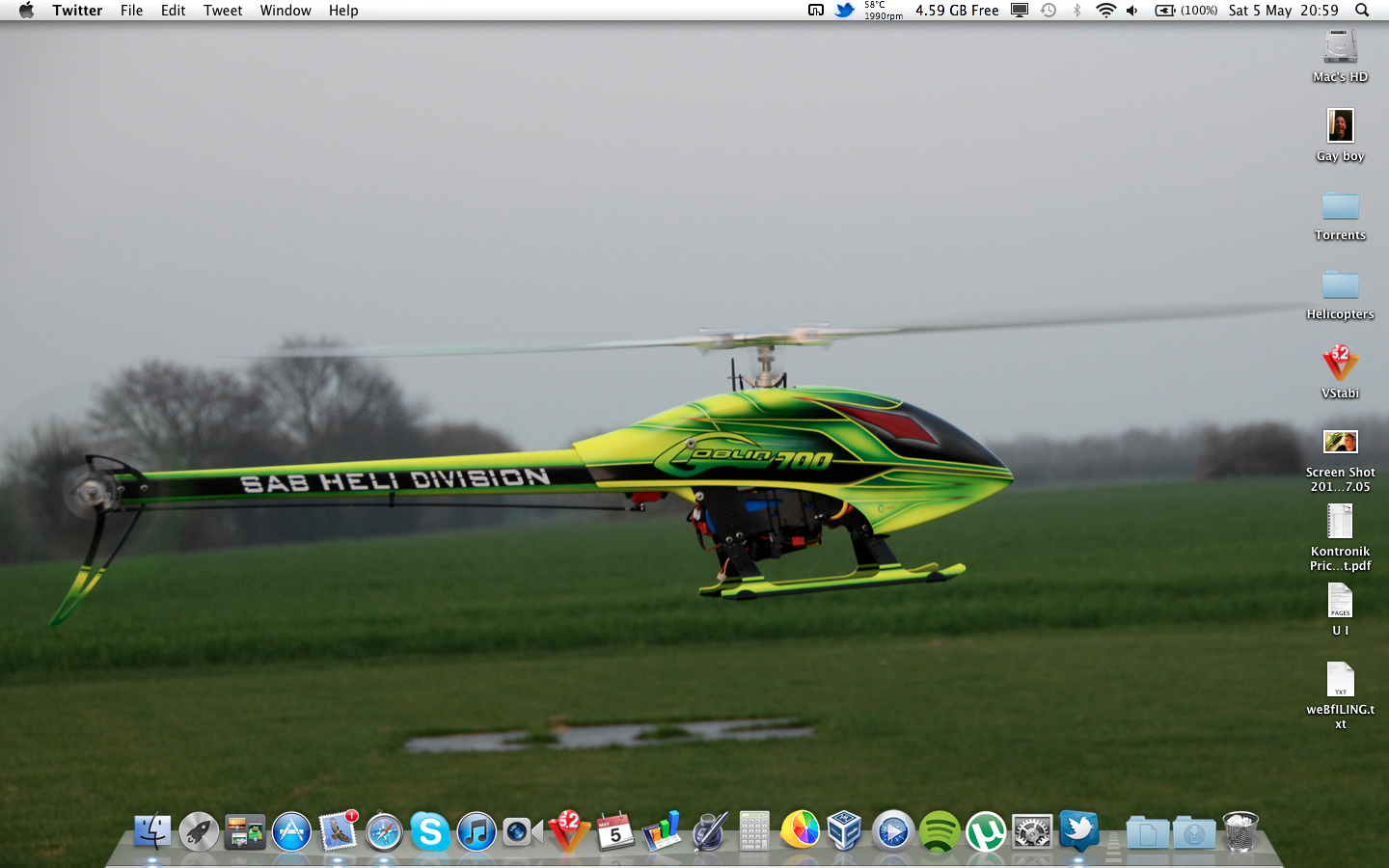Viewport: 1389px width, 868px height.
Task: Click the Twitter bird menu bar icon
Action: (x=845, y=11)
